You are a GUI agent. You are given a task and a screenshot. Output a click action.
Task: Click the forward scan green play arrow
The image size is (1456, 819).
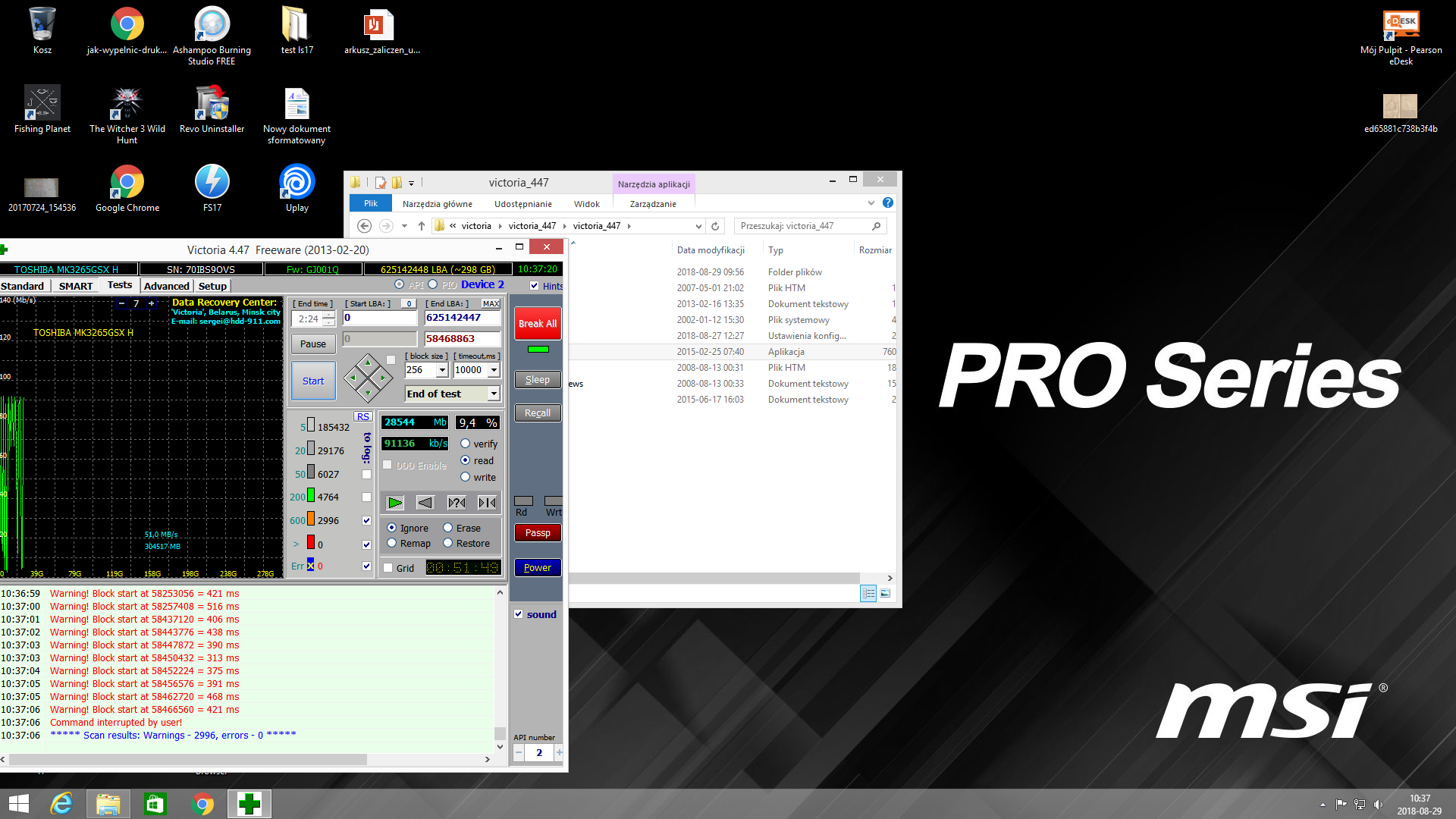(x=395, y=502)
